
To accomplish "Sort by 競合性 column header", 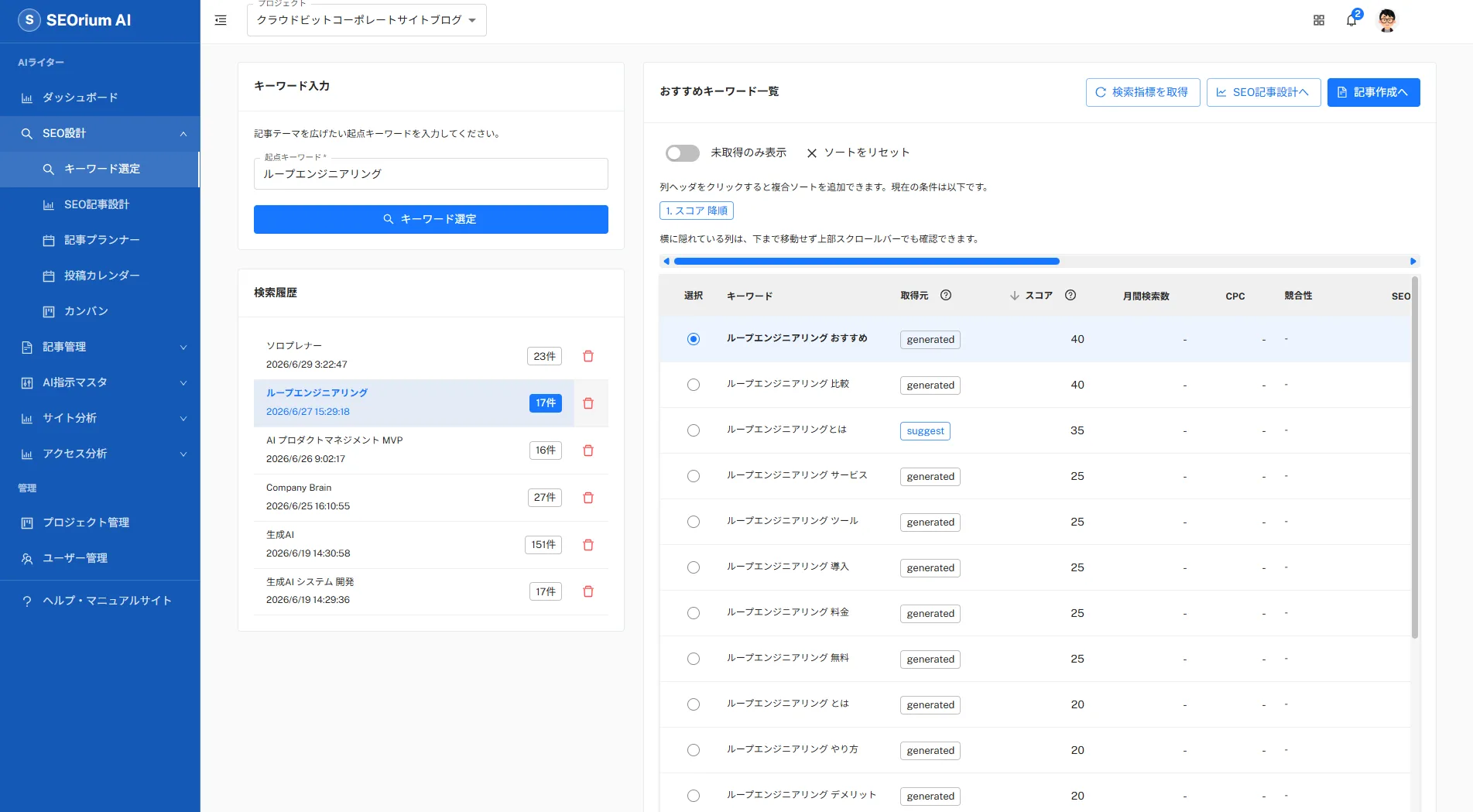I will (x=1298, y=296).
